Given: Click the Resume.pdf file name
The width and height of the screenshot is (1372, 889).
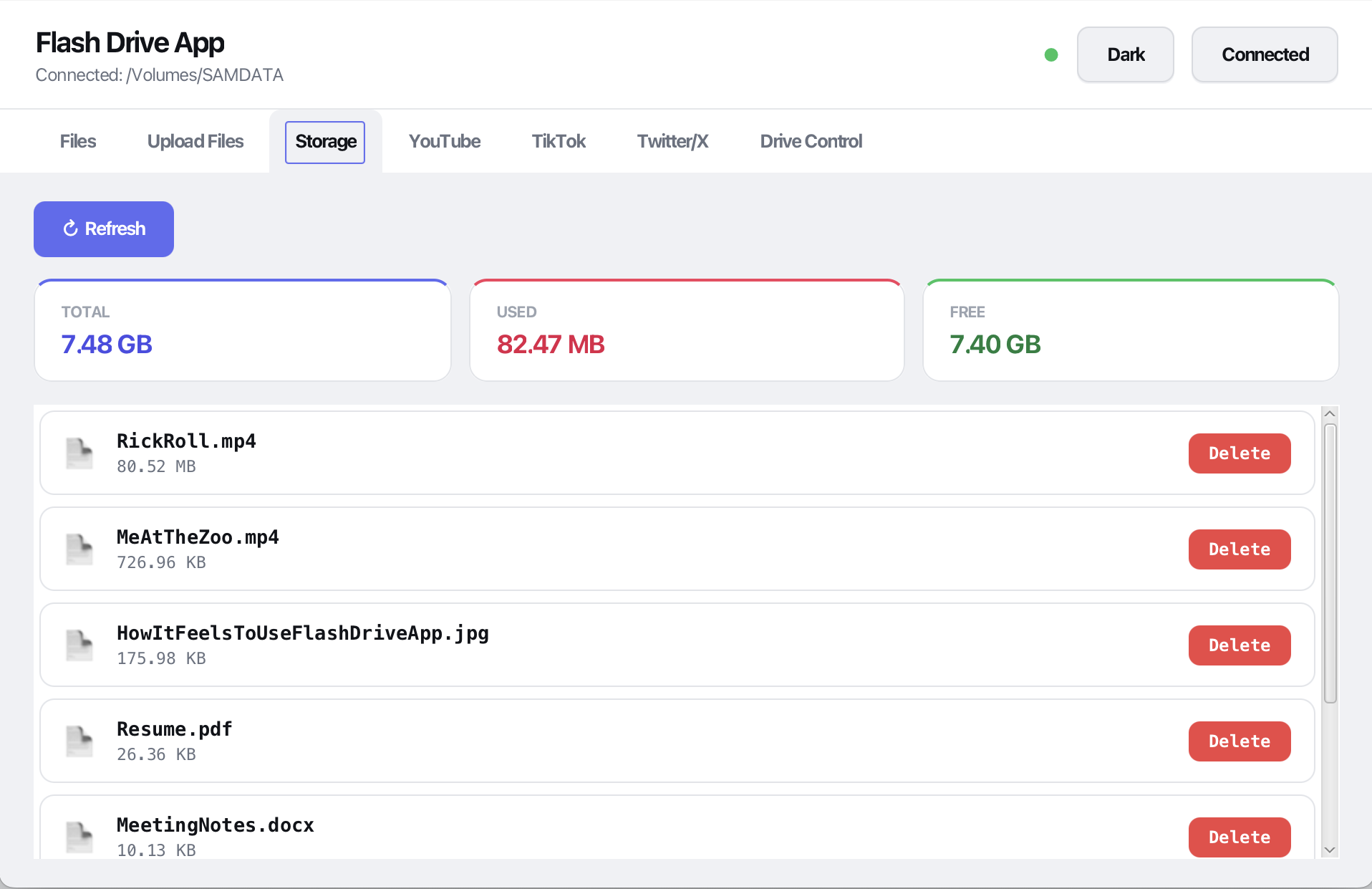Looking at the screenshot, I should tap(175, 729).
